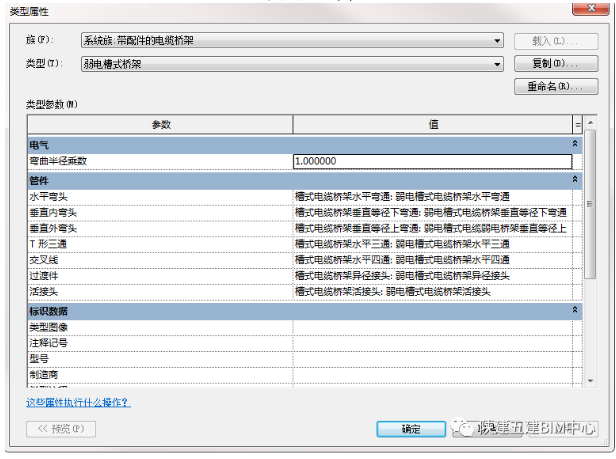Image resolution: width=616 pixels, height=459 pixels.
Task: Click the 制造商 value cell
Action: pos(433,375)
